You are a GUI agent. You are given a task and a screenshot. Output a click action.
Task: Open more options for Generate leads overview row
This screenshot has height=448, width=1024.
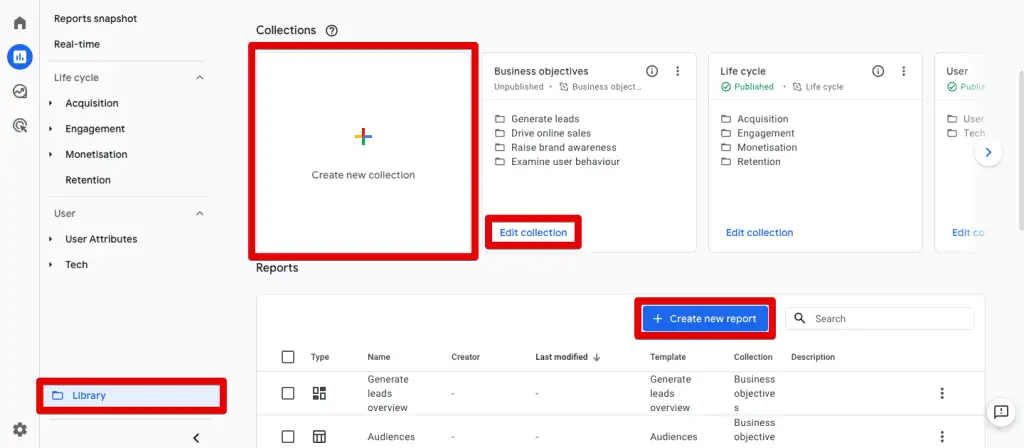point(942,393)
